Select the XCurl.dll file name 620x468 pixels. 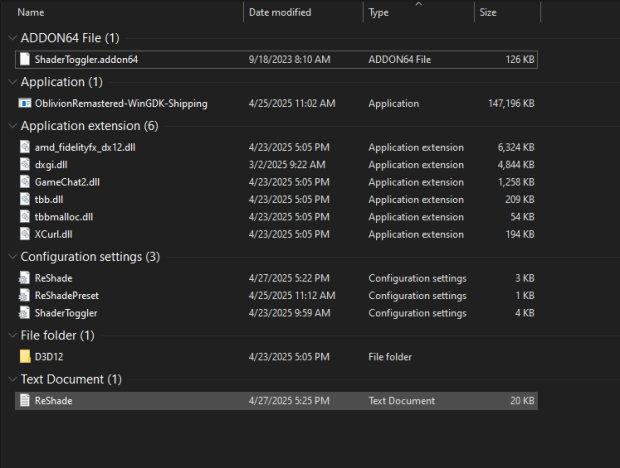coord(53,234)
